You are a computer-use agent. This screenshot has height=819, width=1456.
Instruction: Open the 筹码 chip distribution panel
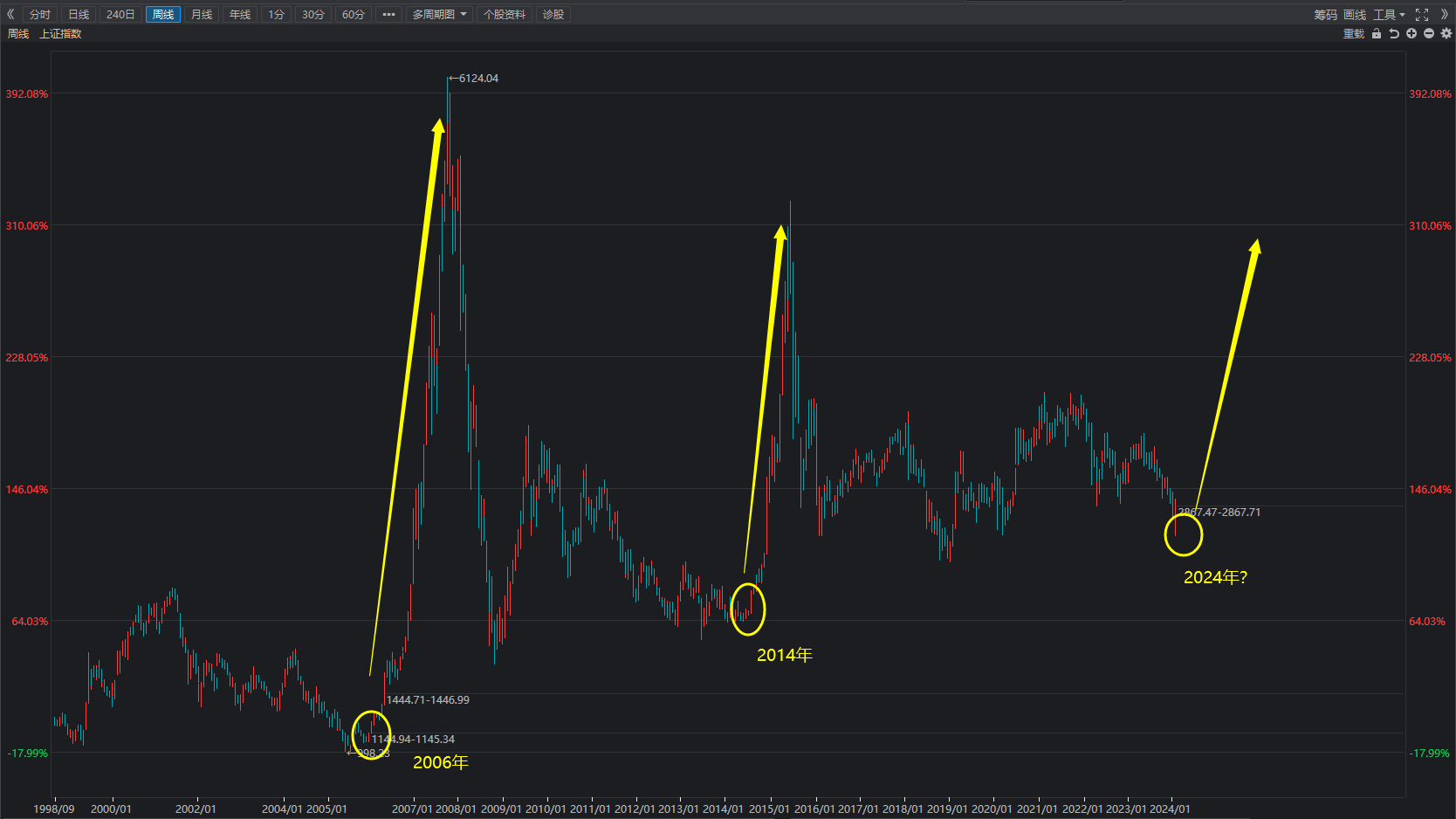click(1325, 15)
